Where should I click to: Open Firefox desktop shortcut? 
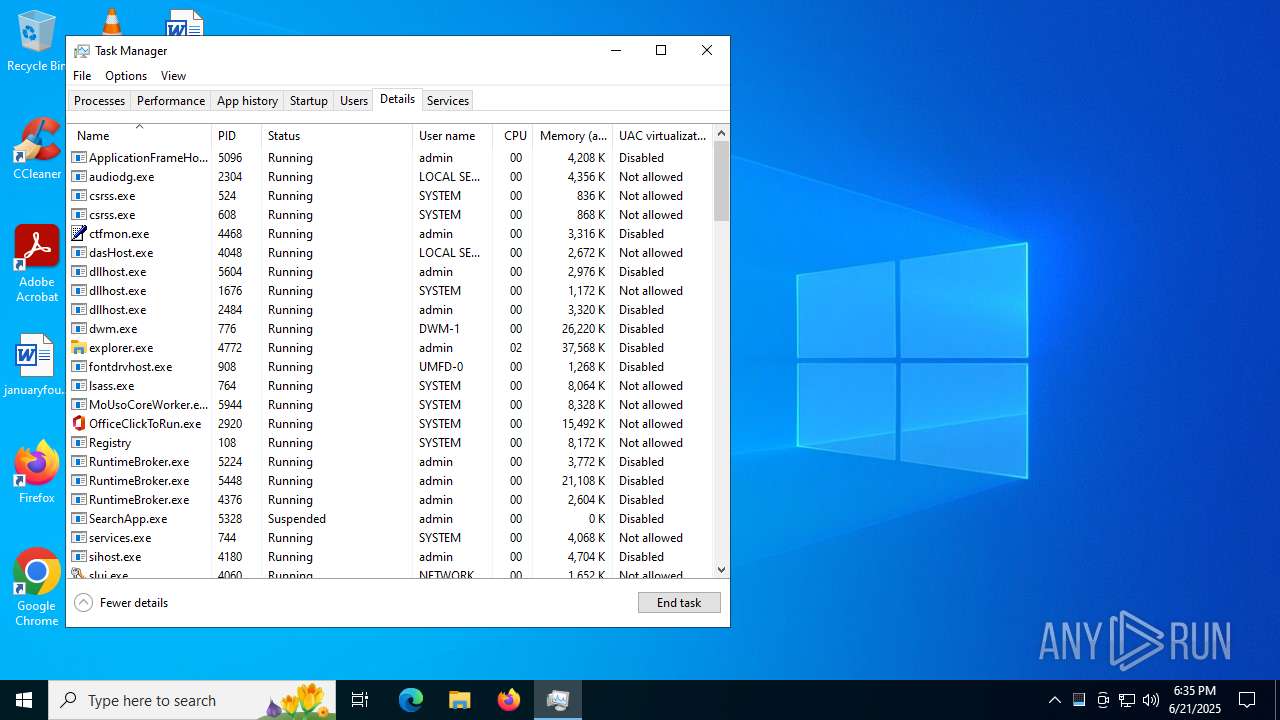coord(37,472)
